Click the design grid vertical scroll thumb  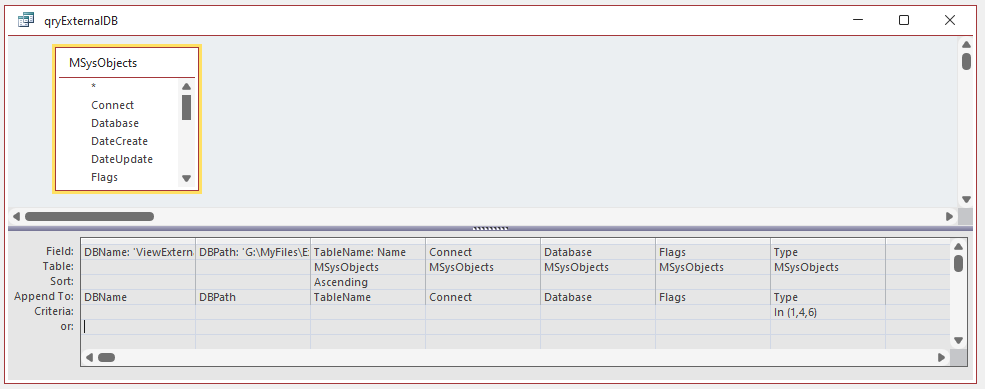(958, 264)
